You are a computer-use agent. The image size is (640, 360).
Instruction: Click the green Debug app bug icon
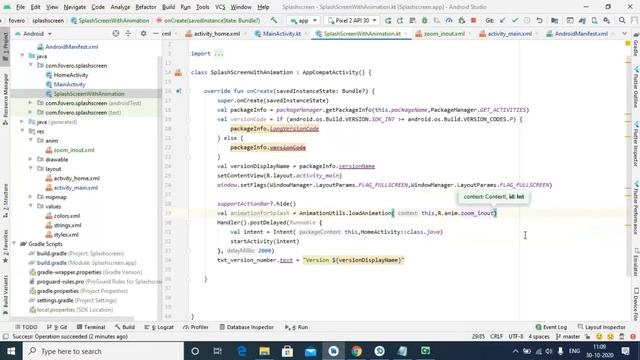tap(424, 20)
